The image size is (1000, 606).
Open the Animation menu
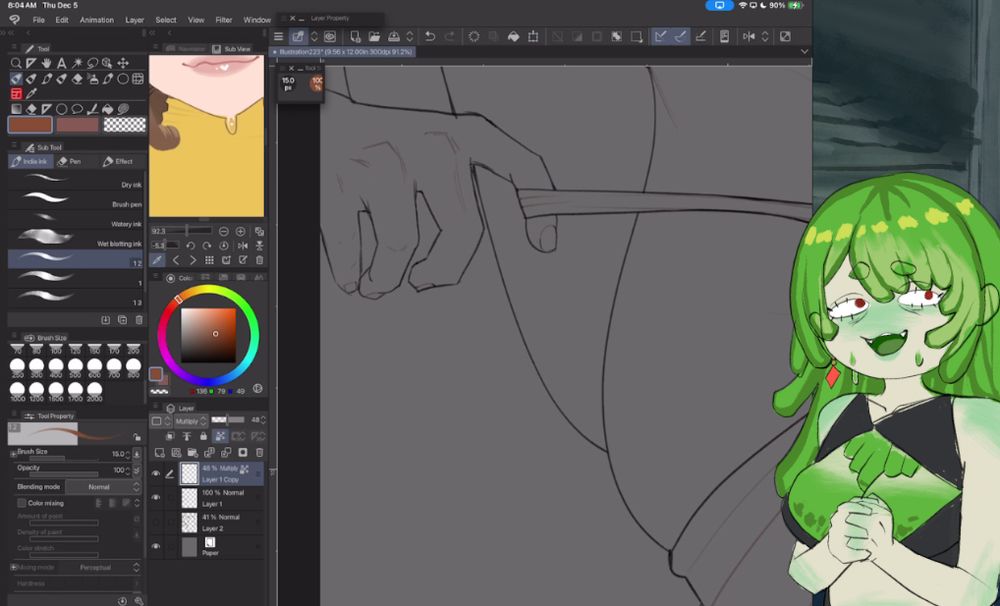(x=97, y=20)
